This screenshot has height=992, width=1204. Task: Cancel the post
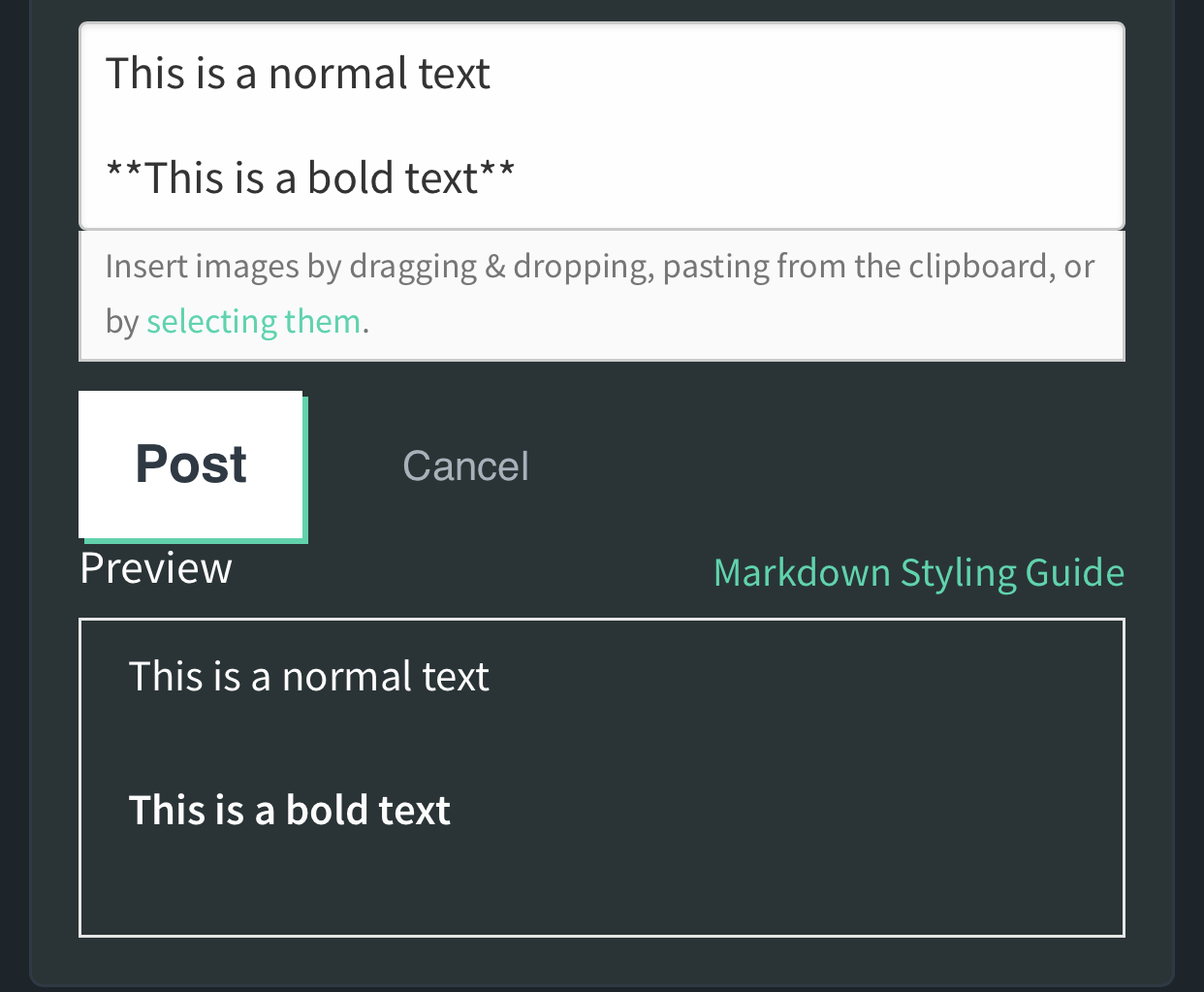[x=465, y=466]
